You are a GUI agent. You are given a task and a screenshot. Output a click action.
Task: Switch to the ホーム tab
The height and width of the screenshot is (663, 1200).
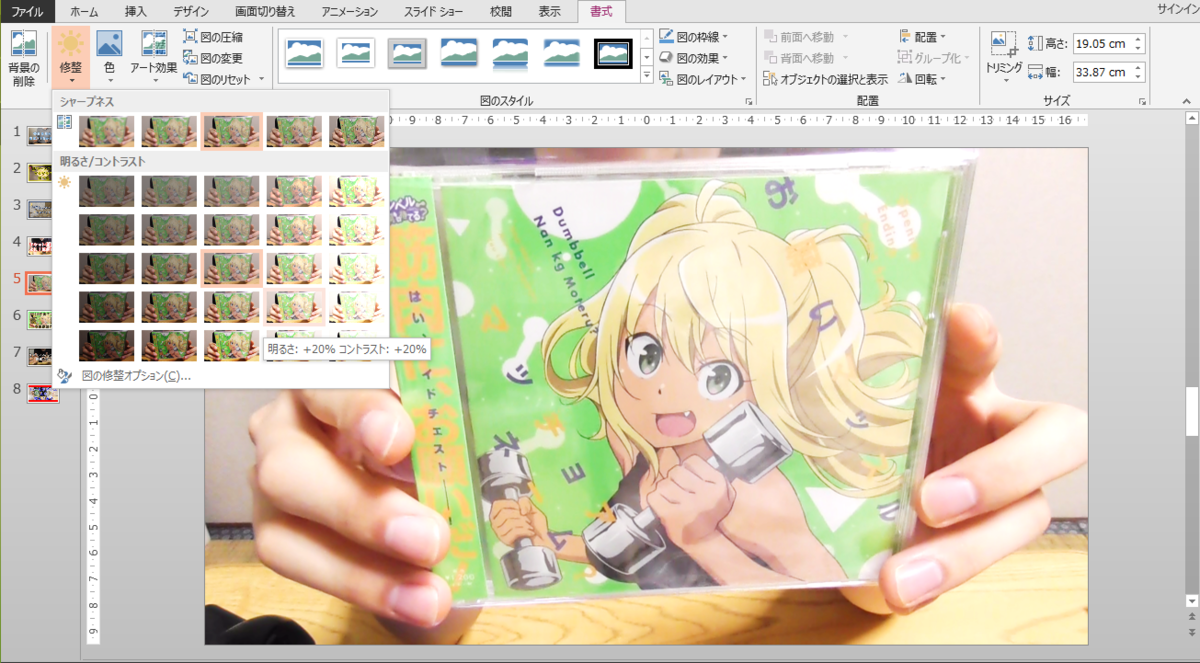(84, 12)
